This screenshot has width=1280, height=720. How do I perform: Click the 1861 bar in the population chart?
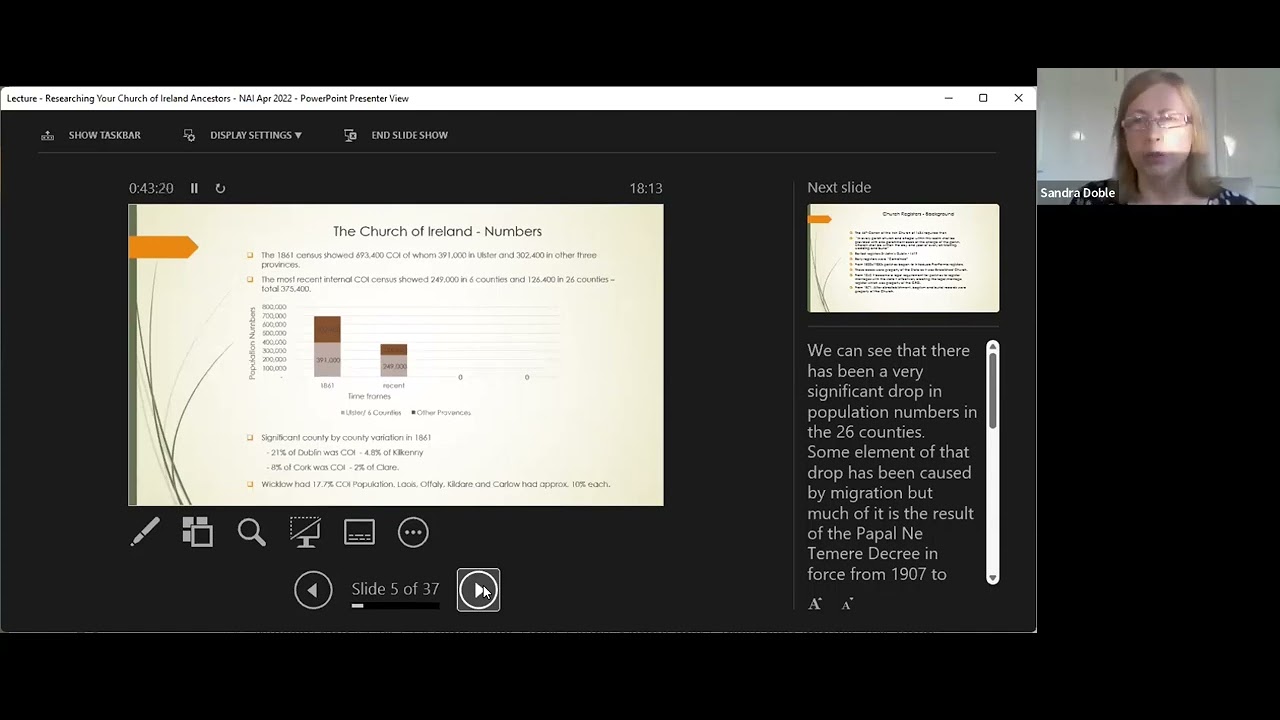point(327,346)
